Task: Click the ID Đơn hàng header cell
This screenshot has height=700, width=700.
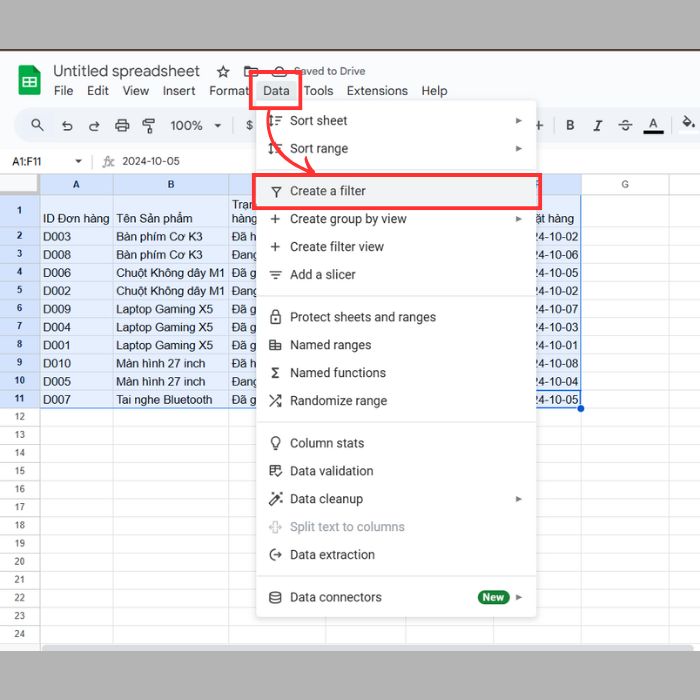Action: (76, 211)
